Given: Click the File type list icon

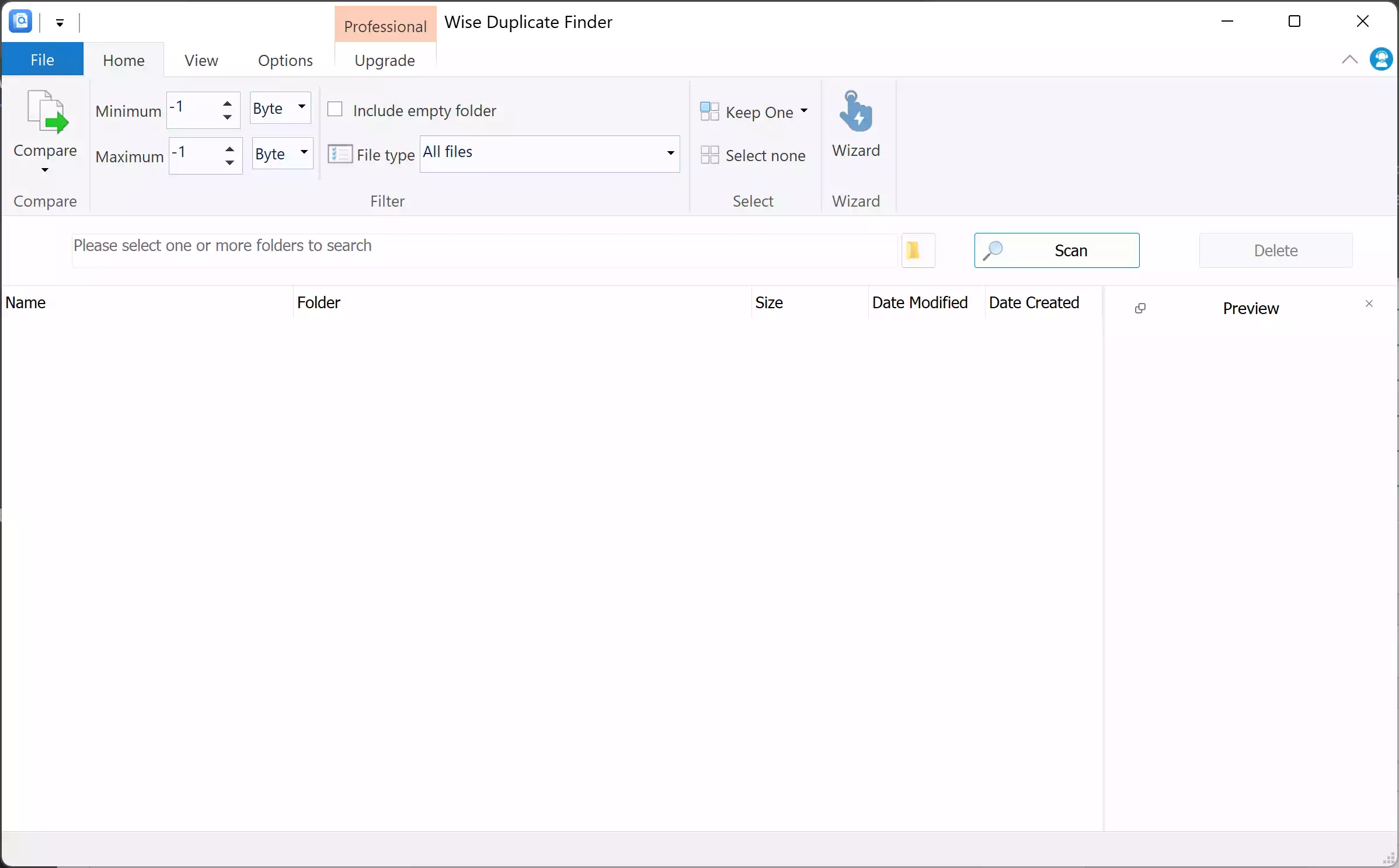Looking at the screenshot, I should tap(340, 154).
